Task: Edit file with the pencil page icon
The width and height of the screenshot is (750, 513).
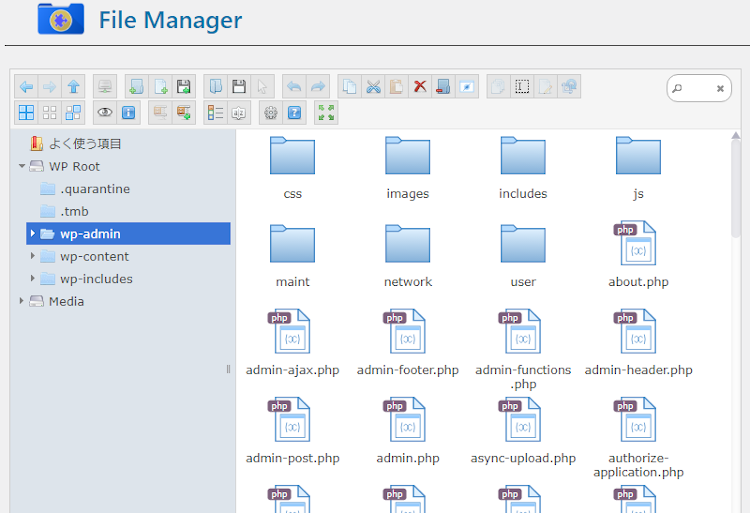Action: [x=545, y=87]
